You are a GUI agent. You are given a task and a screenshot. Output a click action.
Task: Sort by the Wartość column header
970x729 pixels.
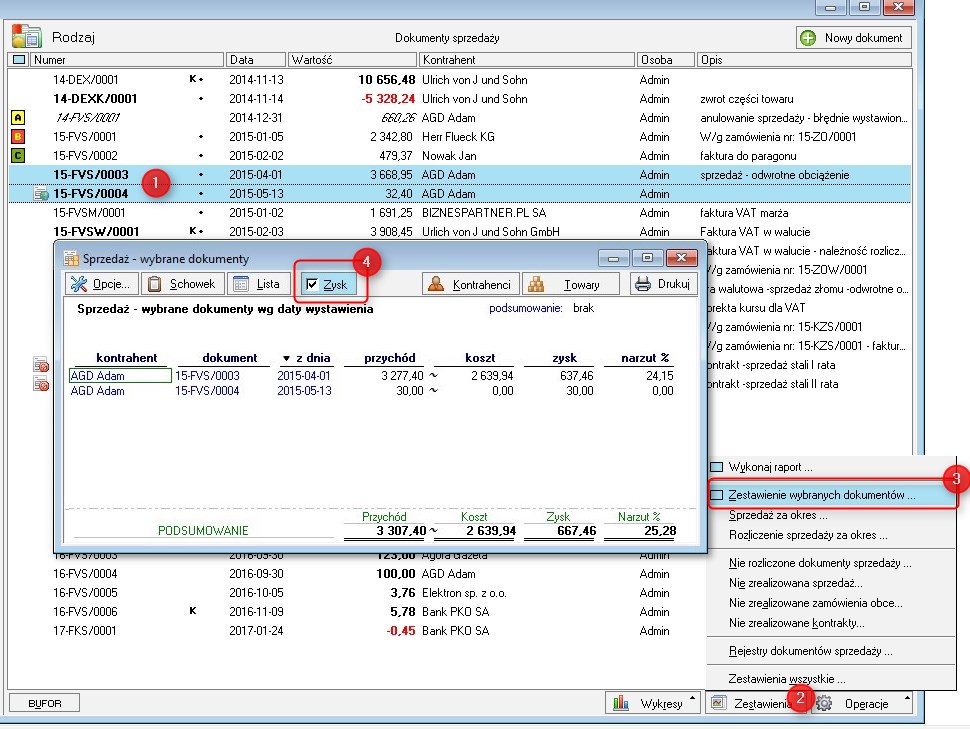351,60
